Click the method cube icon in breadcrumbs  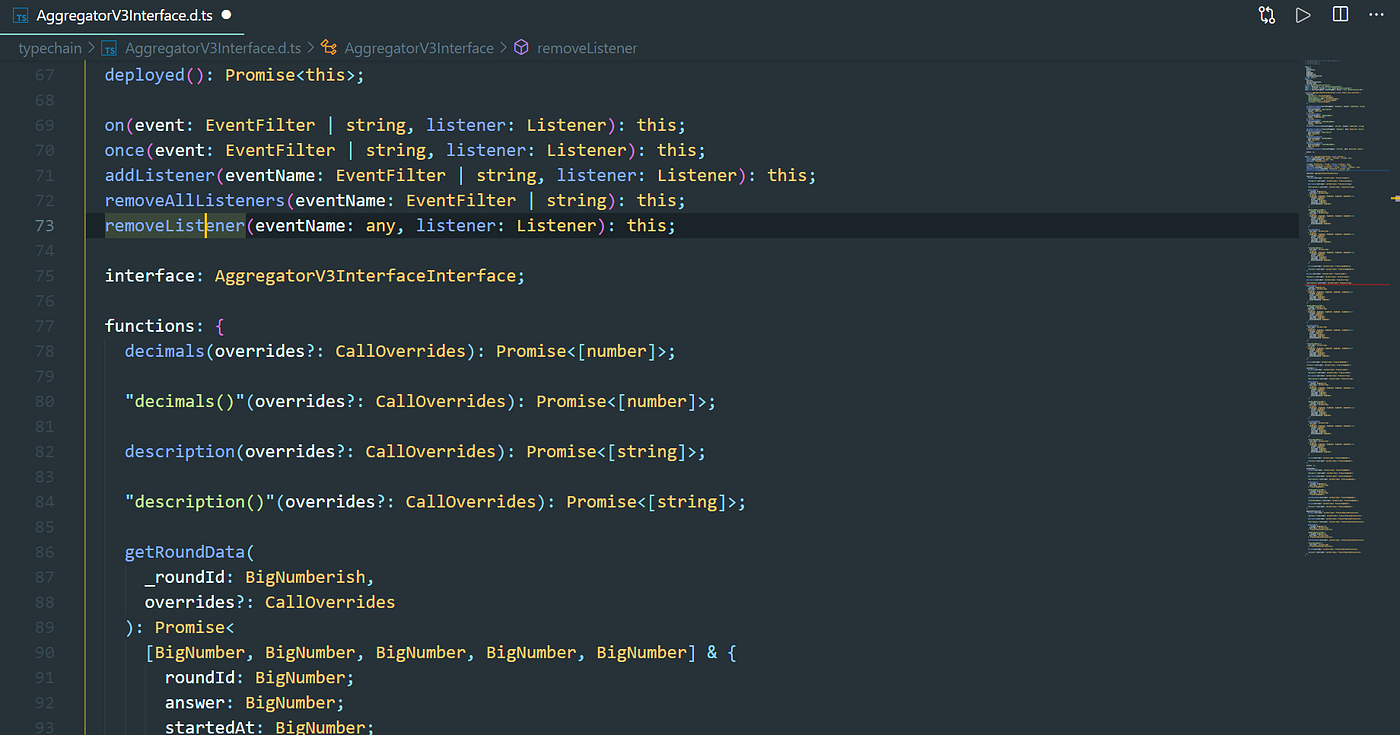click(521, 48)
